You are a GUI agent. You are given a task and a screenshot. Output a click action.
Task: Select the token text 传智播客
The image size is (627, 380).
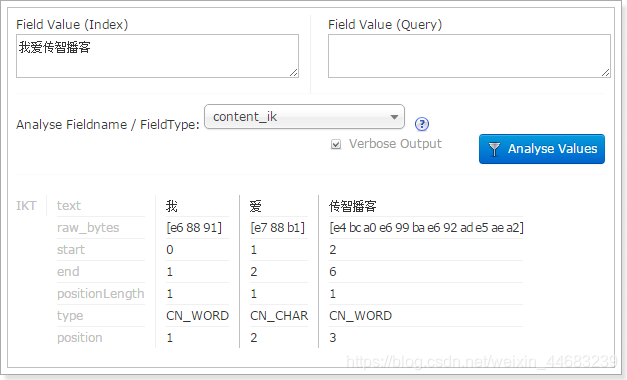(x=353, y=206)
